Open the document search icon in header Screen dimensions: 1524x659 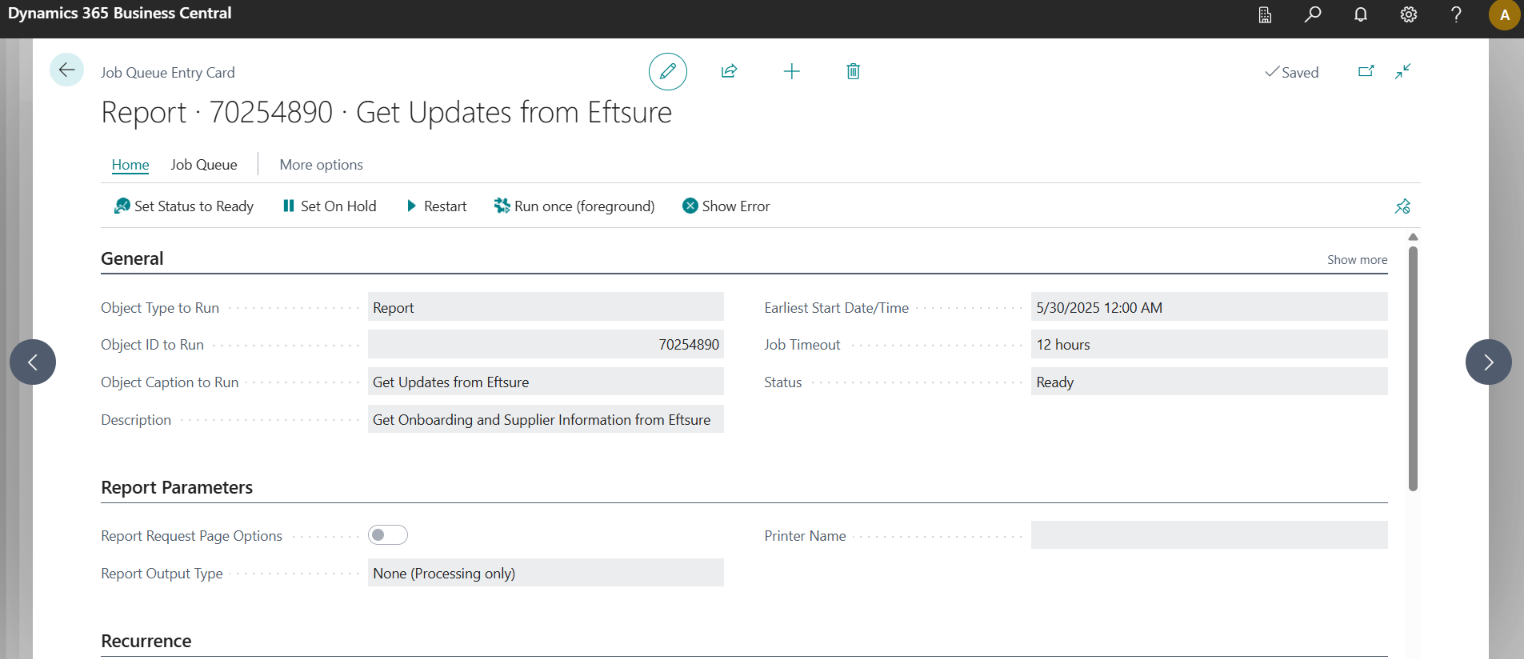(x=1265, y=14)
